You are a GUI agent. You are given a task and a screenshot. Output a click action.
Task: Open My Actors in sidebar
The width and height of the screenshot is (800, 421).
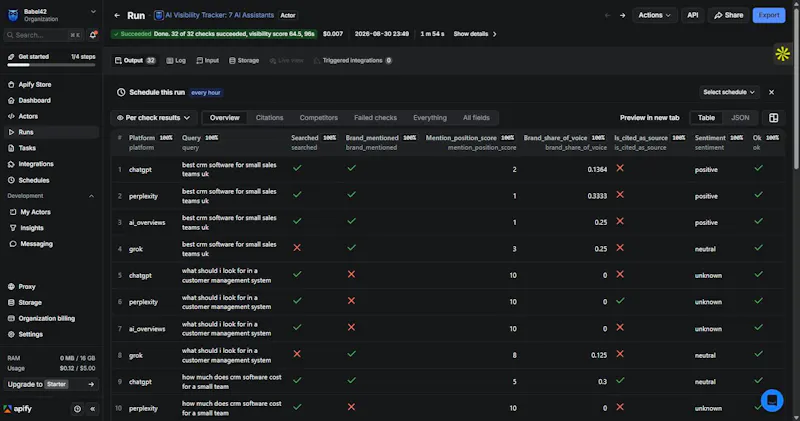coord(50,212)
